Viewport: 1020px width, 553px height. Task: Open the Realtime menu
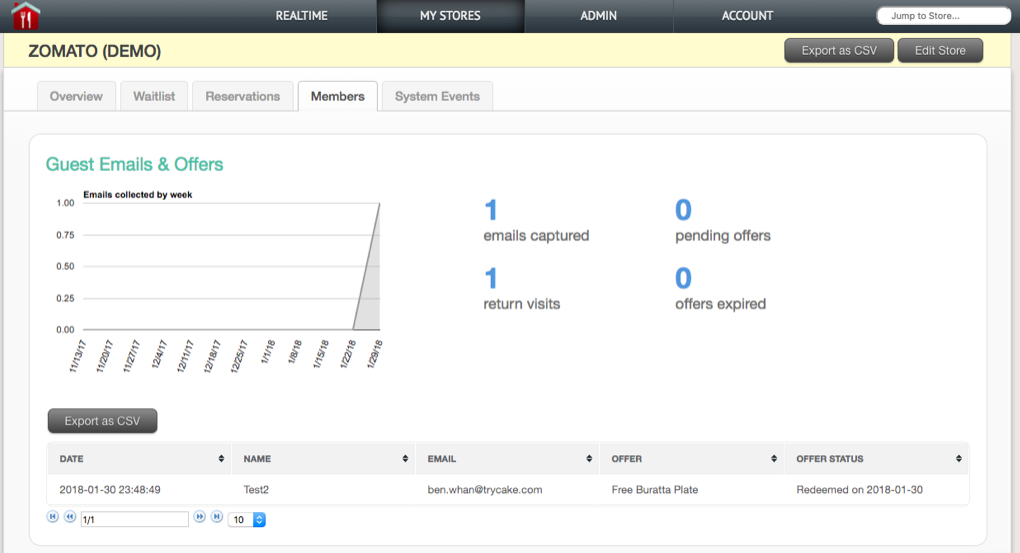pos(302,16)
